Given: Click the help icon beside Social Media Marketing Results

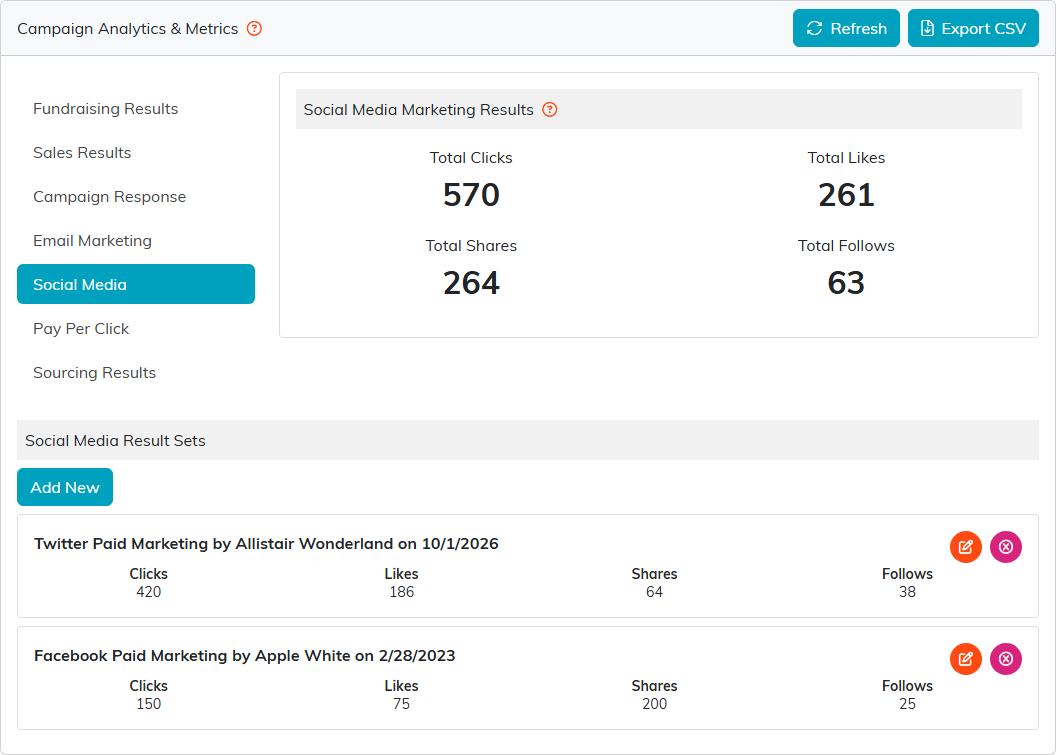Looking at the screenshot, I should pyautogui.click(x=550, y=109).
